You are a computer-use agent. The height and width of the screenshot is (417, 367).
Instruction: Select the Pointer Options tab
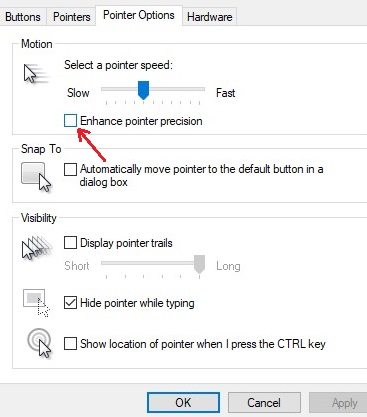click(139, 15)
